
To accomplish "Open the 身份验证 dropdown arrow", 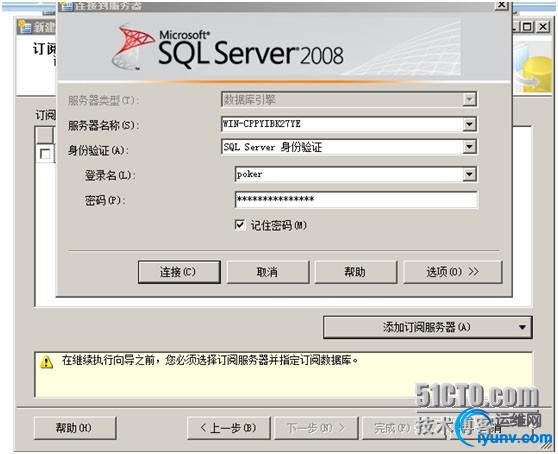I will 469,147.
